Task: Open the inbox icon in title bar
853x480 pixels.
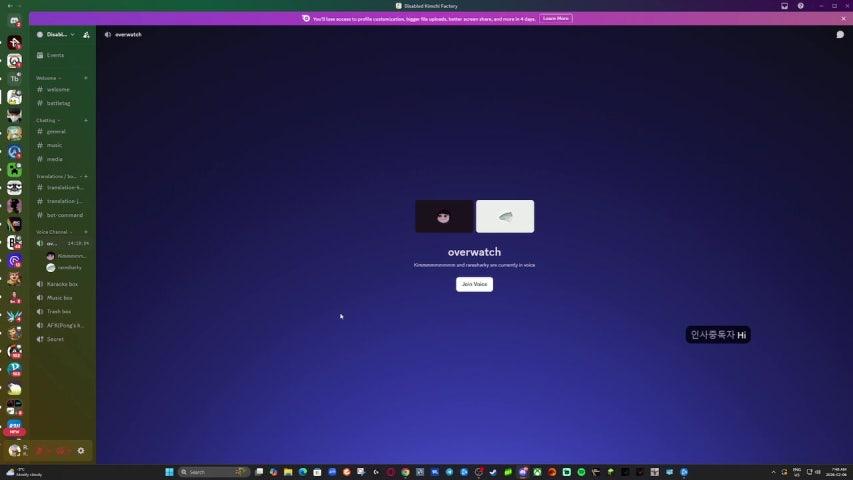Action: (784, 6)
